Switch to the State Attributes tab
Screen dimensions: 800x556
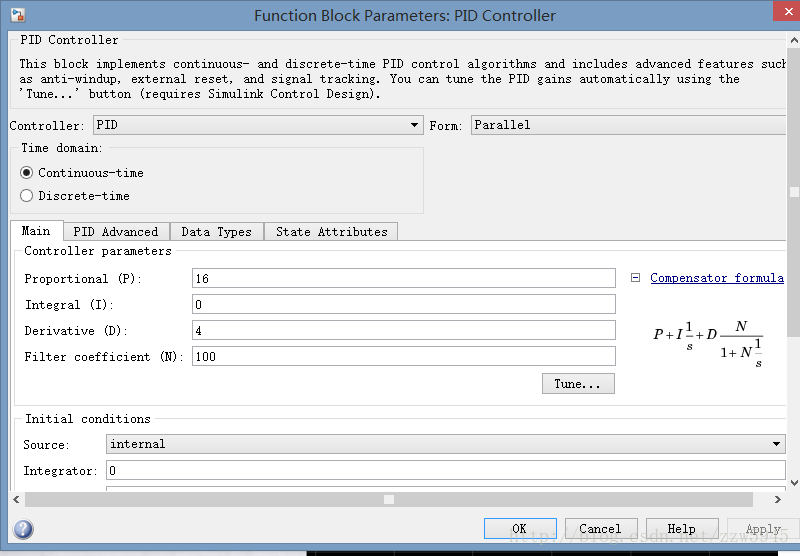pos(332,232)
